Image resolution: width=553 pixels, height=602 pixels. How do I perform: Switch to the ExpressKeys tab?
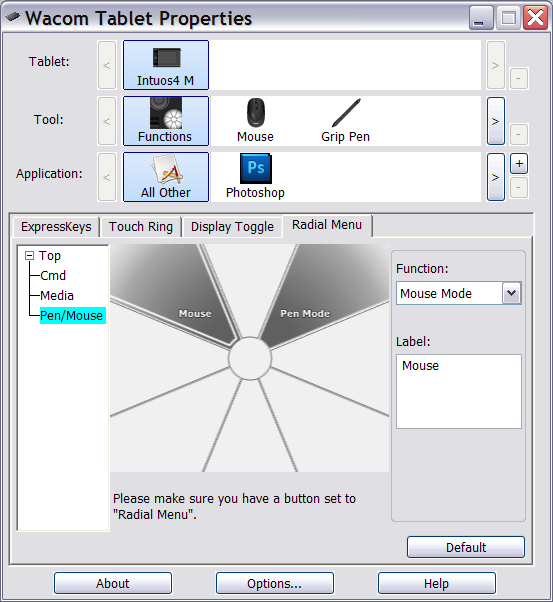pos(56,227)
